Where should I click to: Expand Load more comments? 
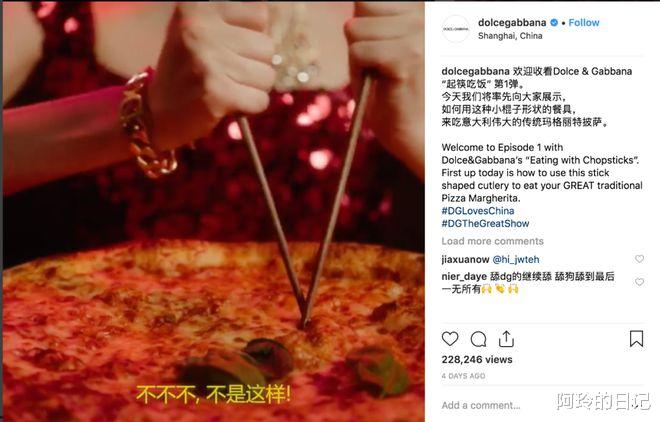492,241
